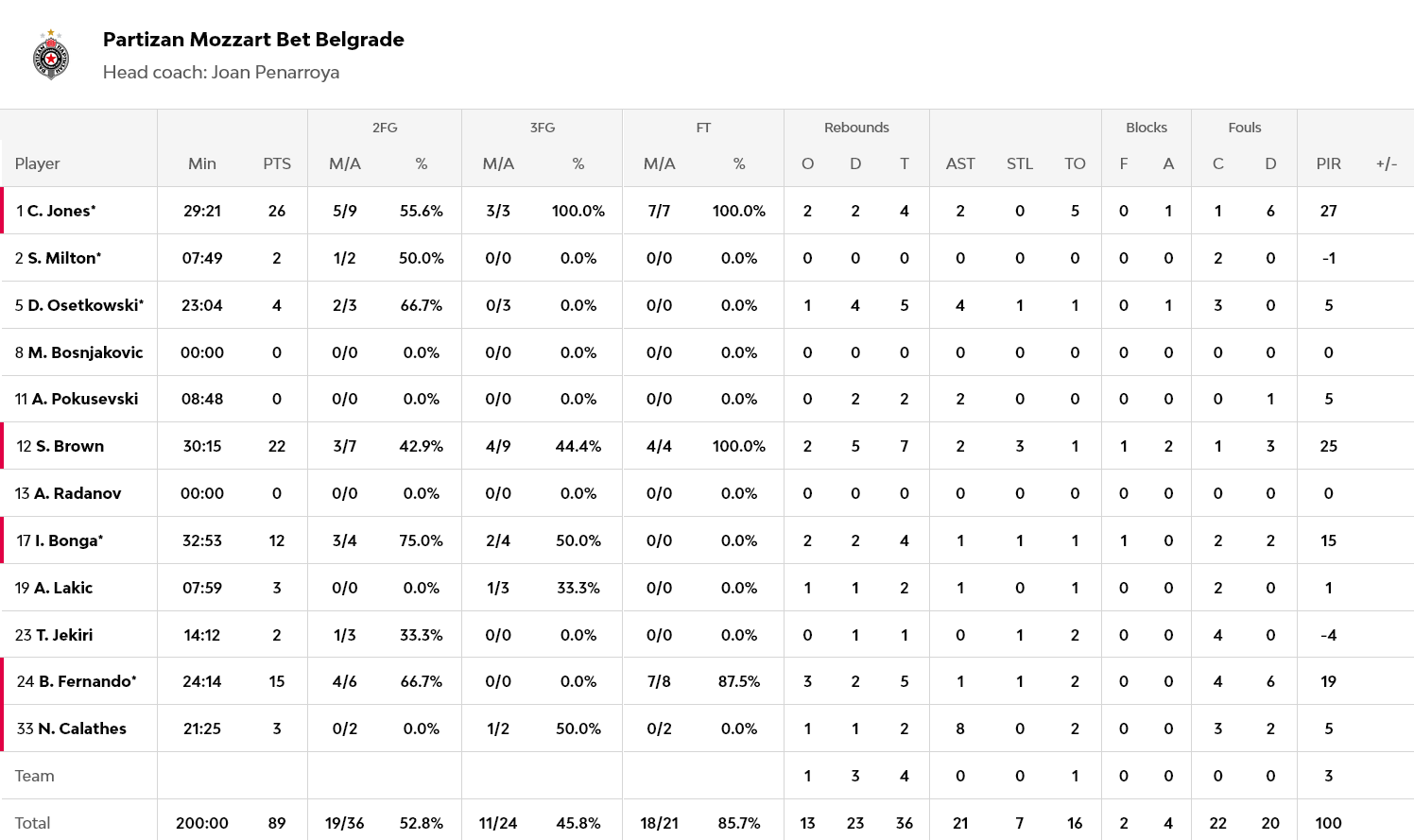Open C. Jones player profile
Screen dimensions: 1414x840
pos(60,211)
